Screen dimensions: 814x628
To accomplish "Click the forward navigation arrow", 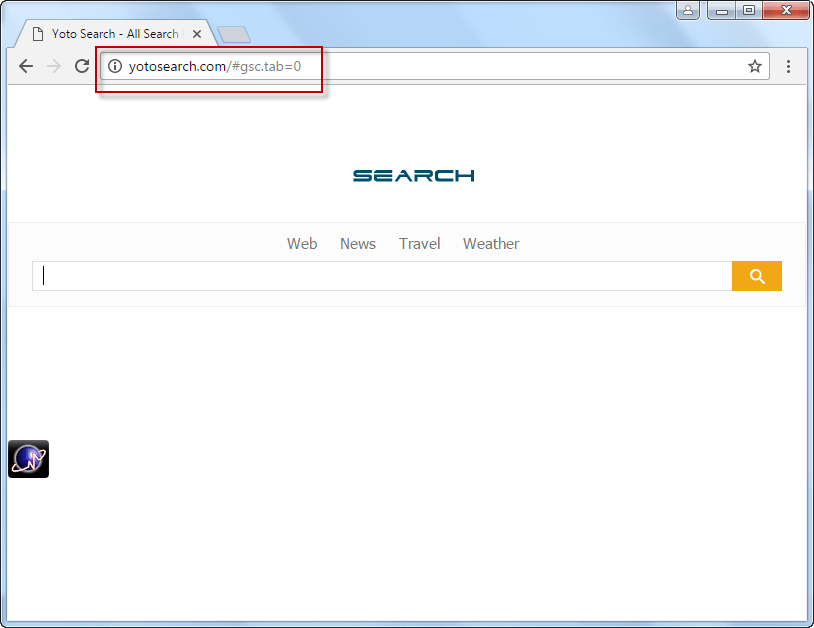I will 54,66.
